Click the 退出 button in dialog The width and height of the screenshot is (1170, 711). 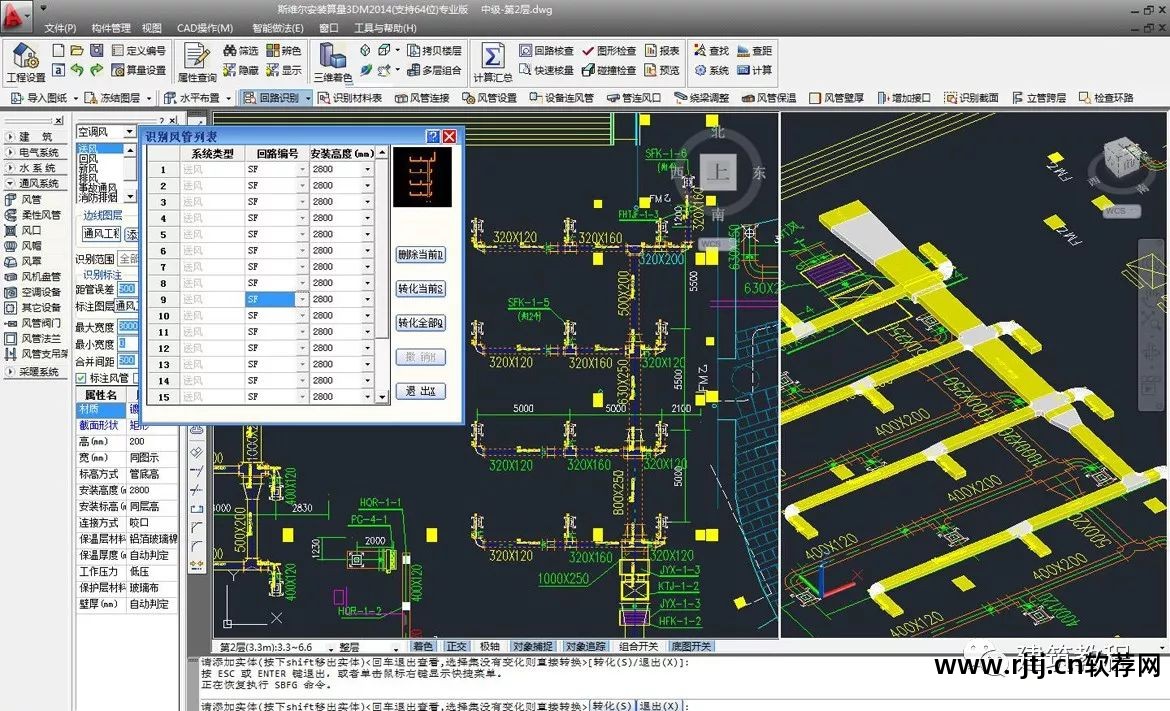point(420,391)
